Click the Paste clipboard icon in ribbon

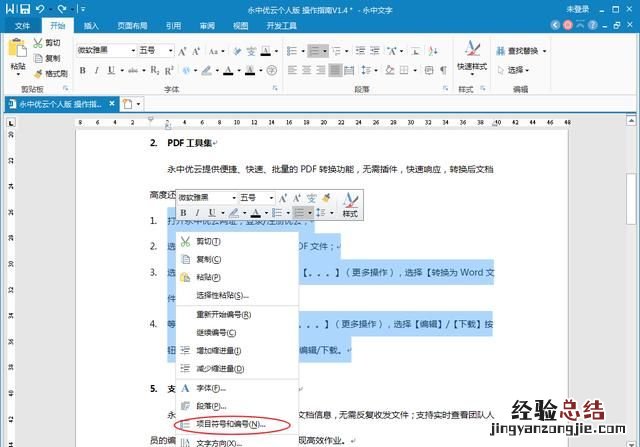[x=18, y=48]
